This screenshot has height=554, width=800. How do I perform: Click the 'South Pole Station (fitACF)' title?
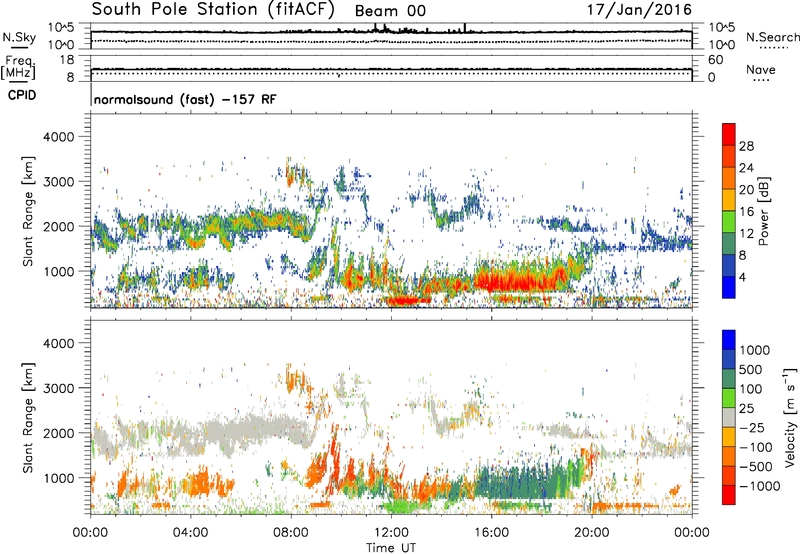pos(213,10)
